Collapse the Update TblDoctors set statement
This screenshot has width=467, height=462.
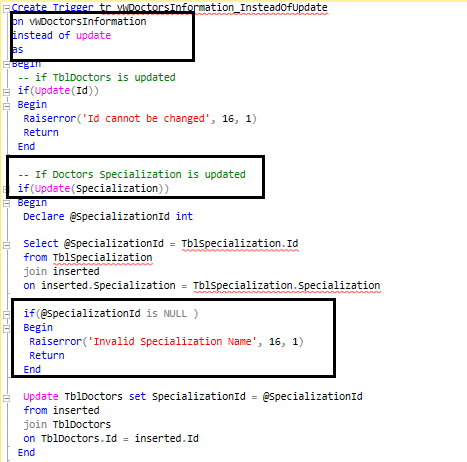(6, 398)
